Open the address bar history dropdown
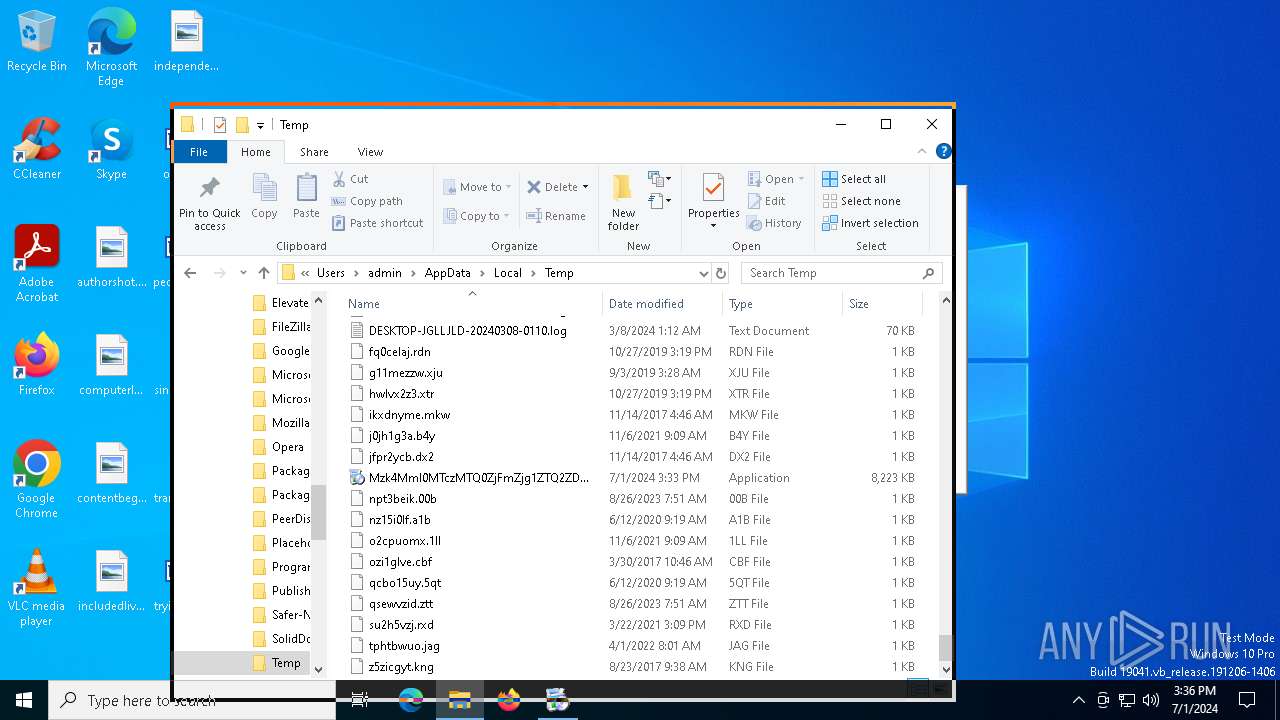This screenshot has width=1280, height=720. pyautogui.click(x=704, y=273)
